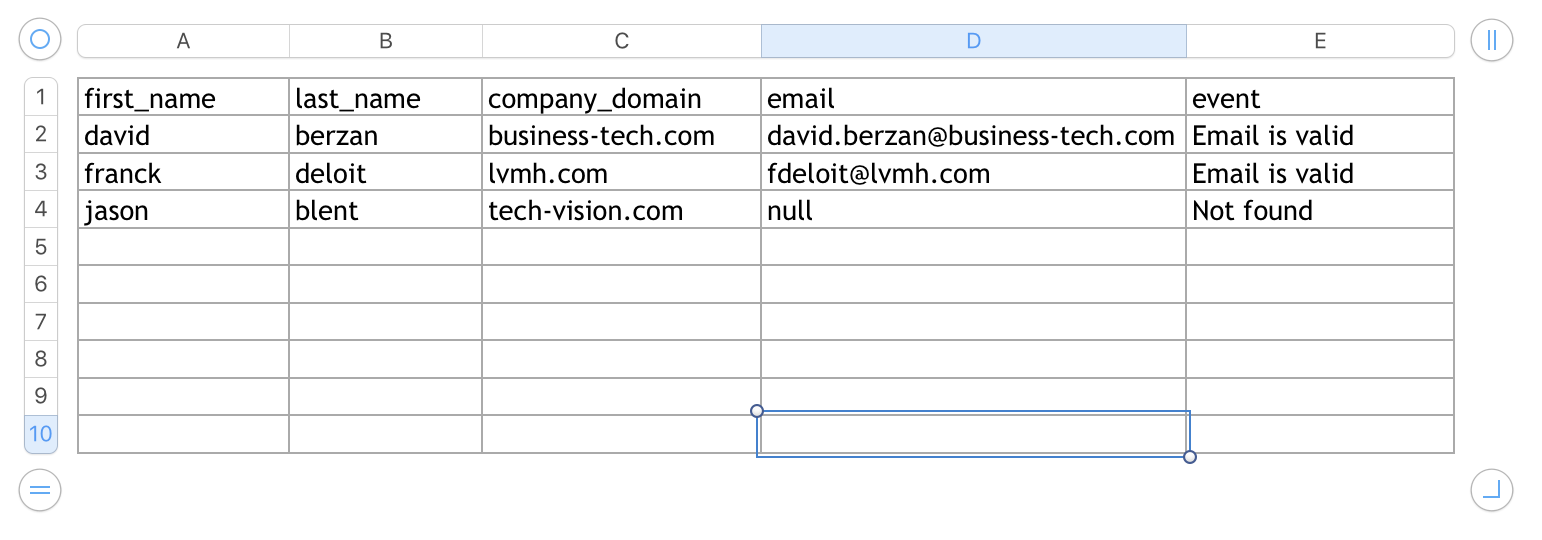The image size is (1542, 540).
Task: Select the cell containing tech-vision.com
Action: click(622, 210)
